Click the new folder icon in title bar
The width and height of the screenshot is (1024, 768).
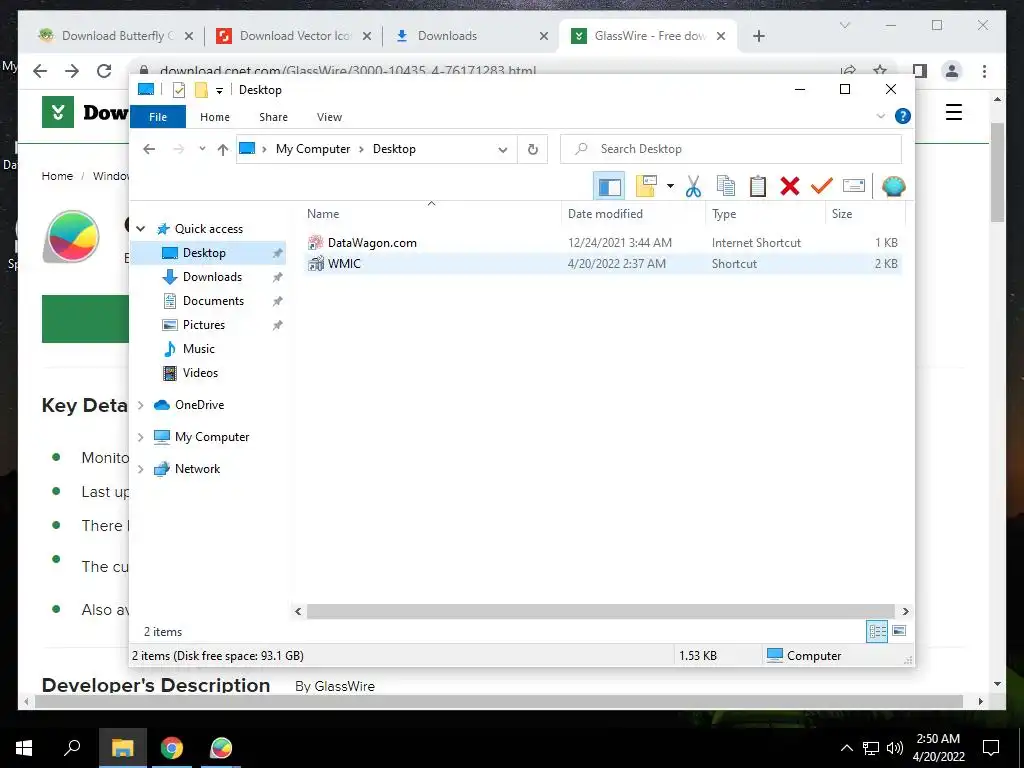coord(201,90)
